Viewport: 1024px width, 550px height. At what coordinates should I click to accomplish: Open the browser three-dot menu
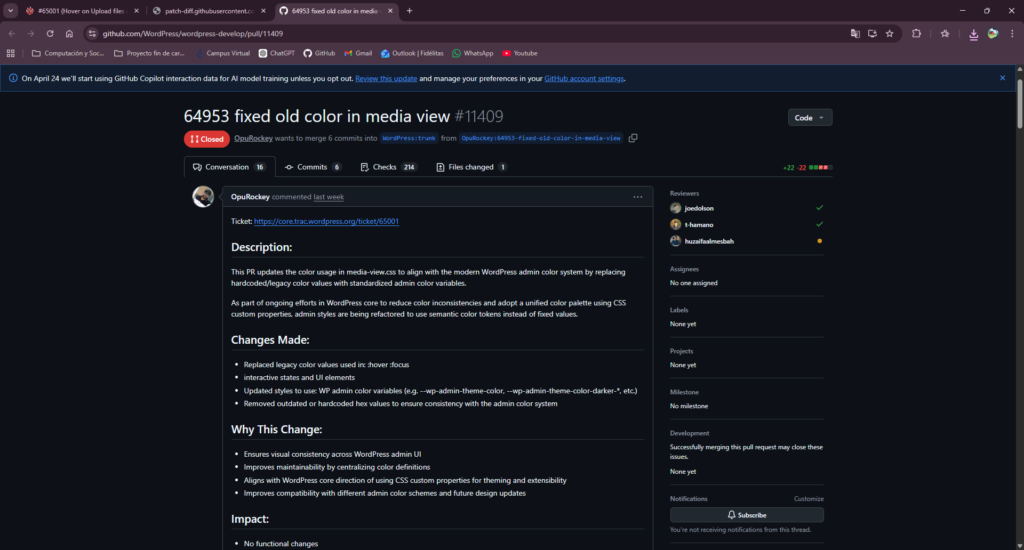coord(1012,33)
